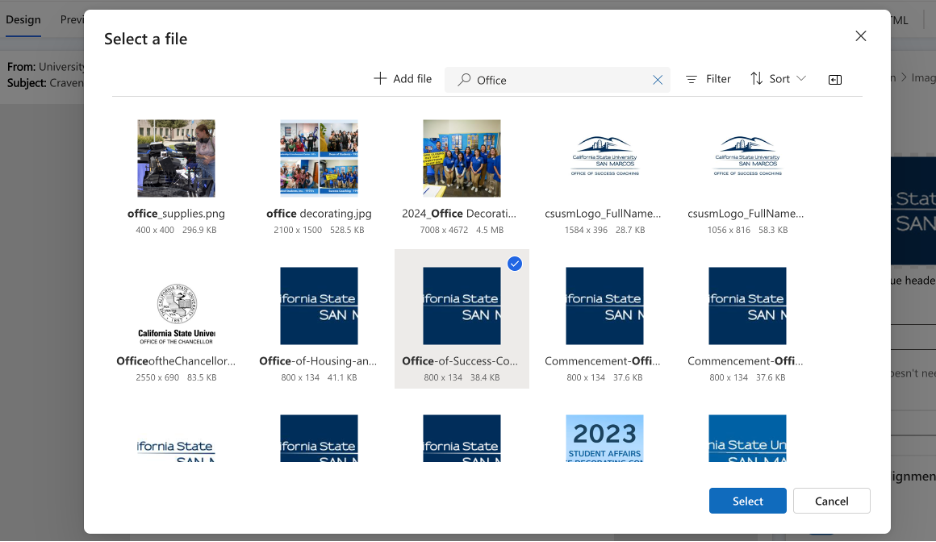Select office_supplies.png thumbnail

(176, 158)
